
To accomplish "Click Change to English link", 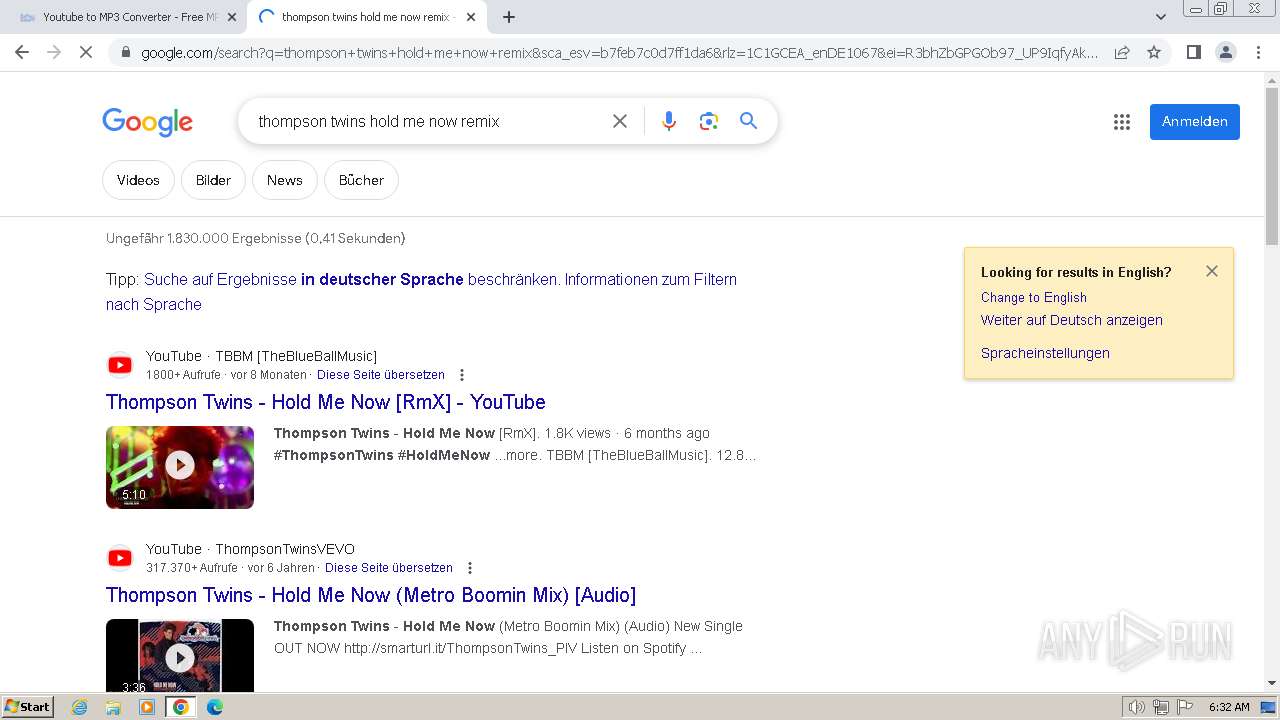I will [x=1033, y=297].
